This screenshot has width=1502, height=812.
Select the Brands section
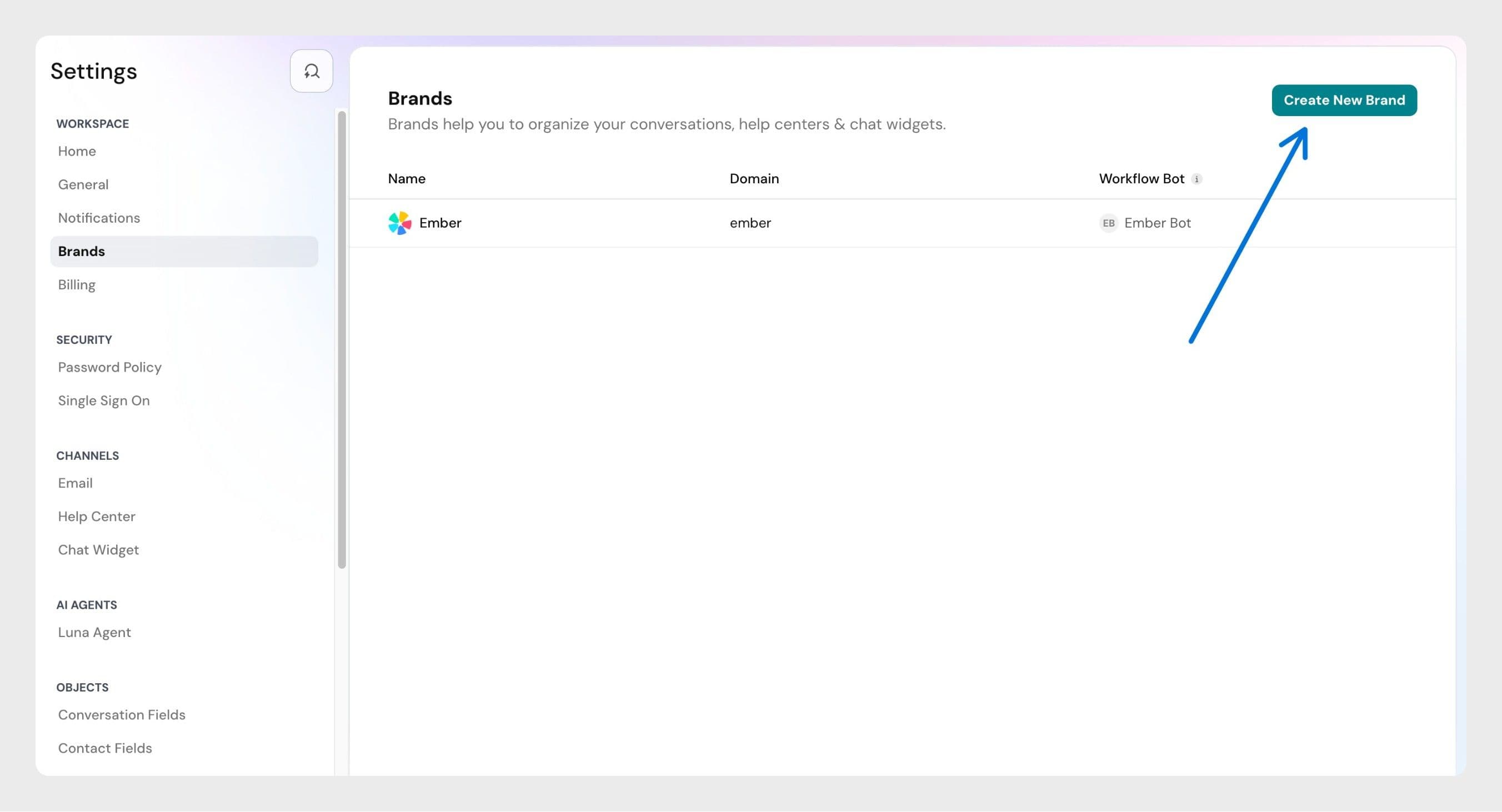pyautogui.click(x=81, y=251)
